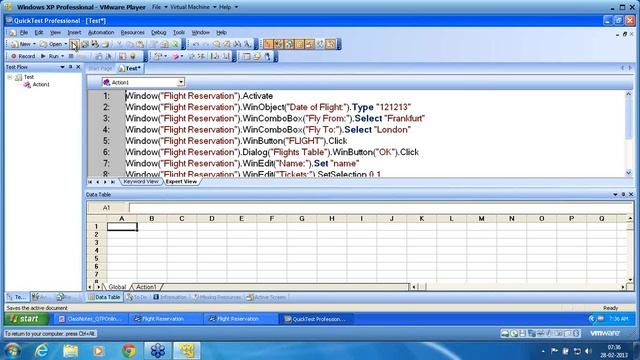
Task: Click the Action1 icon in Test Flow tree
Action: (x=27, y=84)
